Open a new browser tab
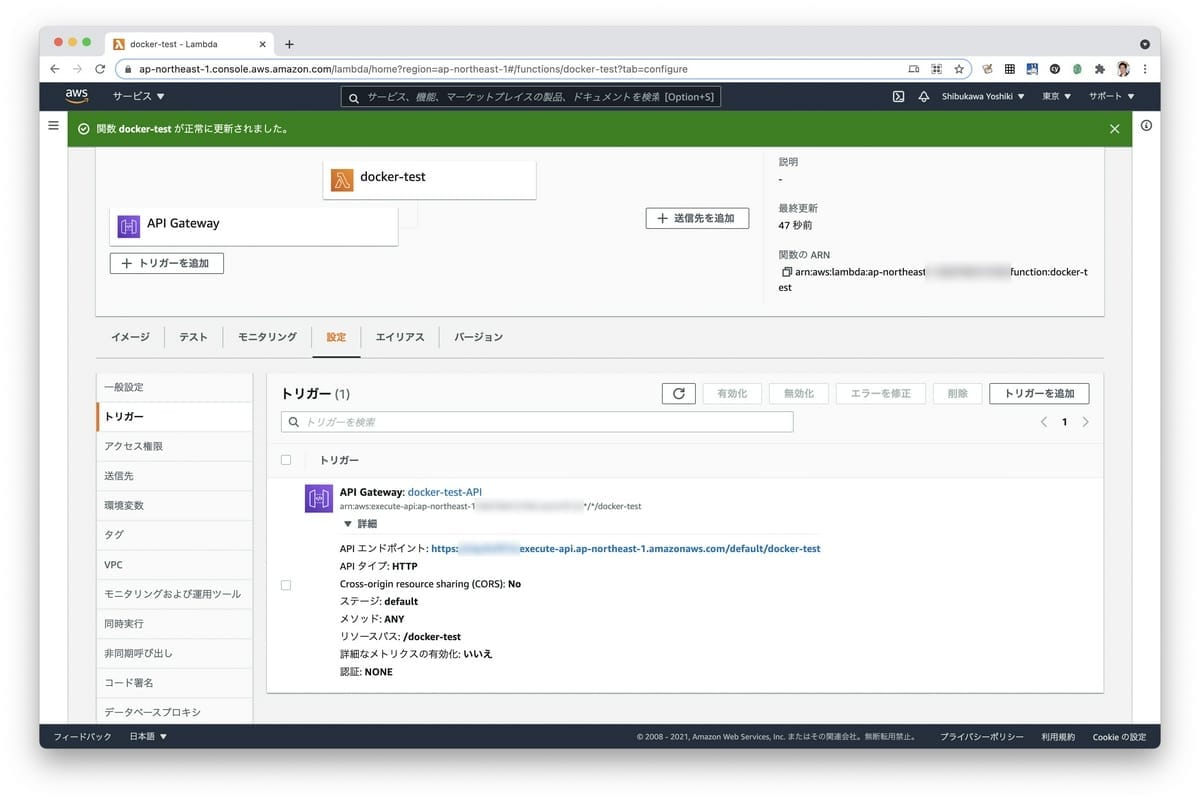 [x=289, y=44]
